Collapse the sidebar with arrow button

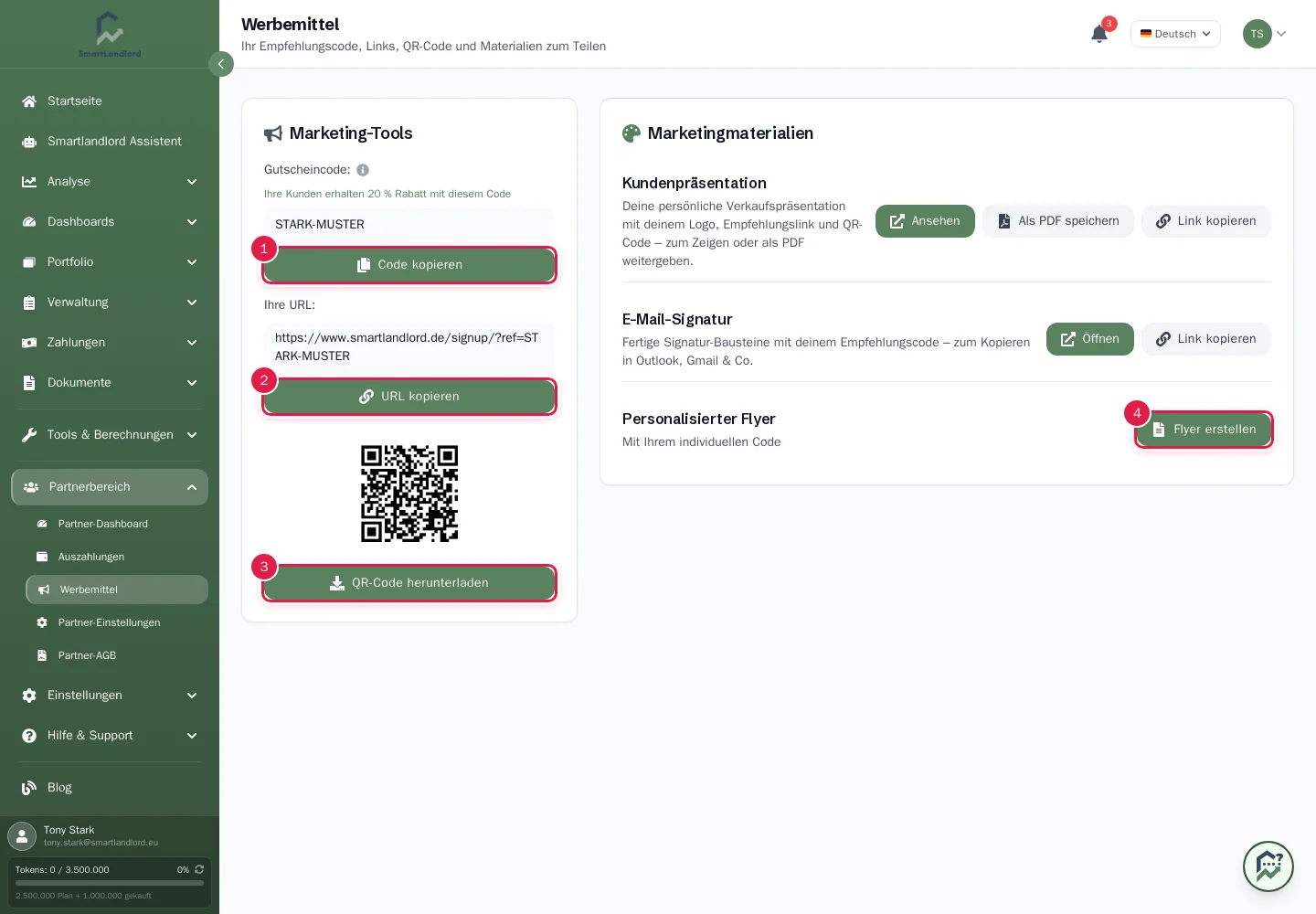coord(221,64)
